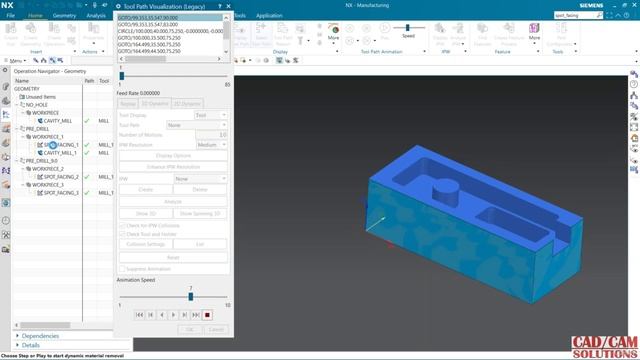Click the Unused Items folder icon
This screenshot has width=640, height=360.
pyautogui.click(x=22, y=97)
